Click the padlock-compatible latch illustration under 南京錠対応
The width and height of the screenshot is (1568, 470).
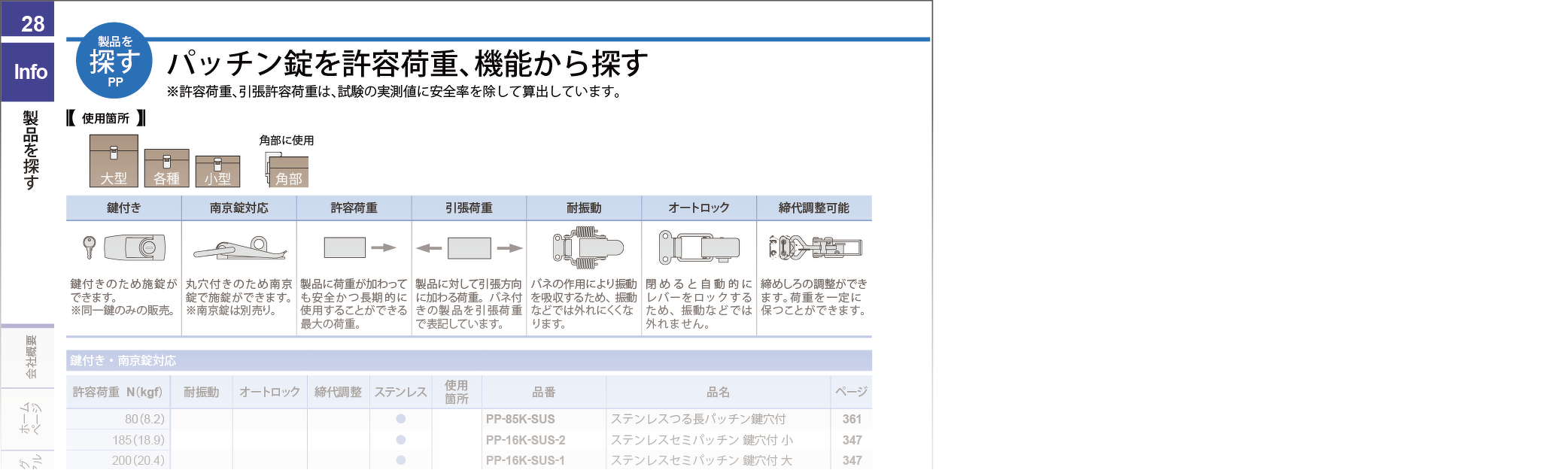tap(239, 249)
